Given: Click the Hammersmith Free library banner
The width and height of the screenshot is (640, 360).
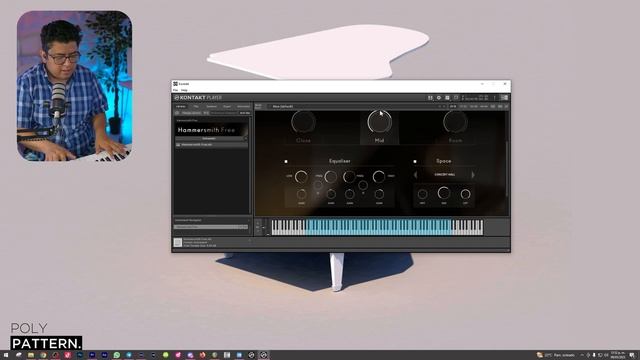Looking at the screenshot, I should pos(211,130).
